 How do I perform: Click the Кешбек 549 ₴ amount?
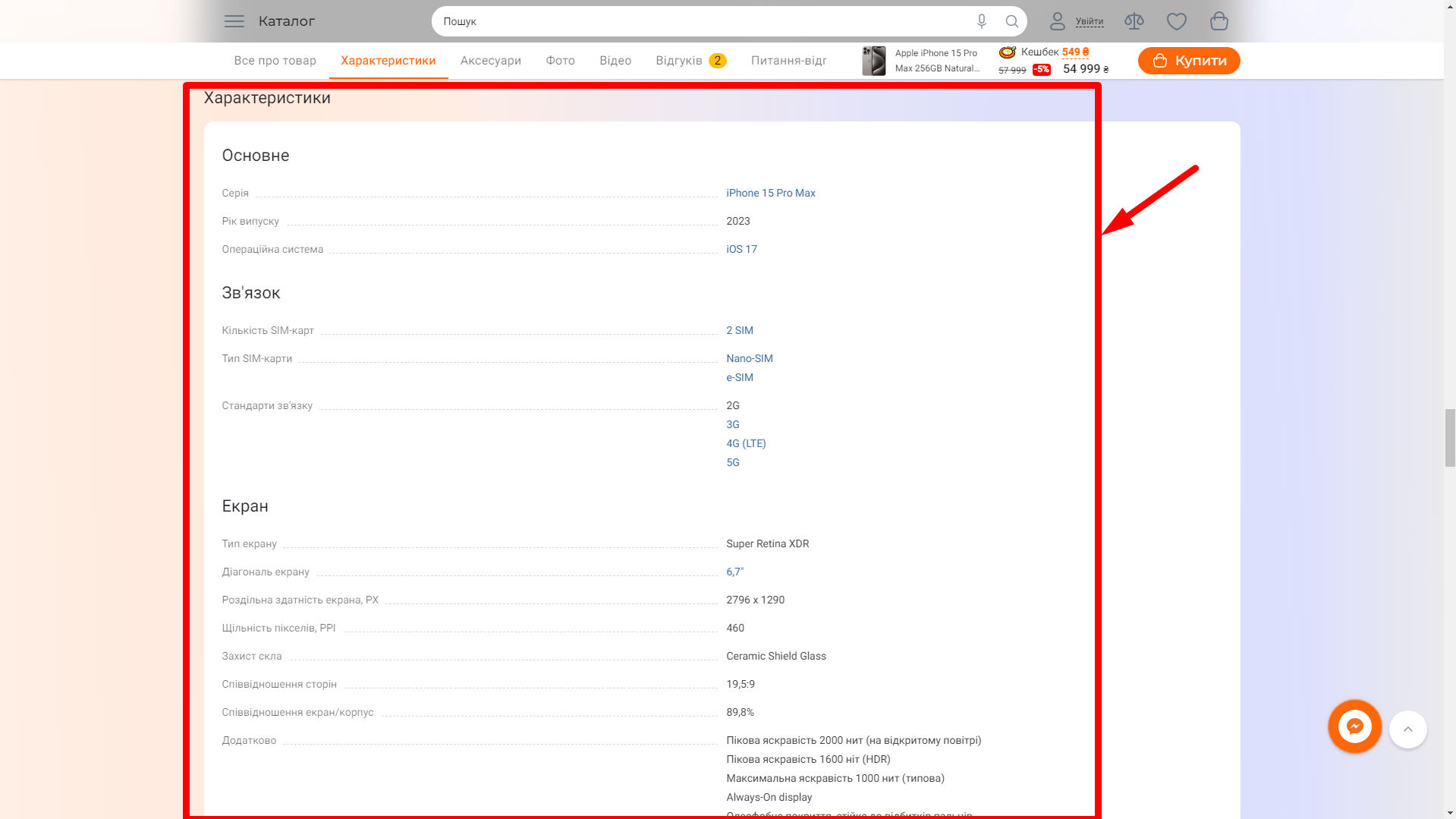click(1075, 52)
